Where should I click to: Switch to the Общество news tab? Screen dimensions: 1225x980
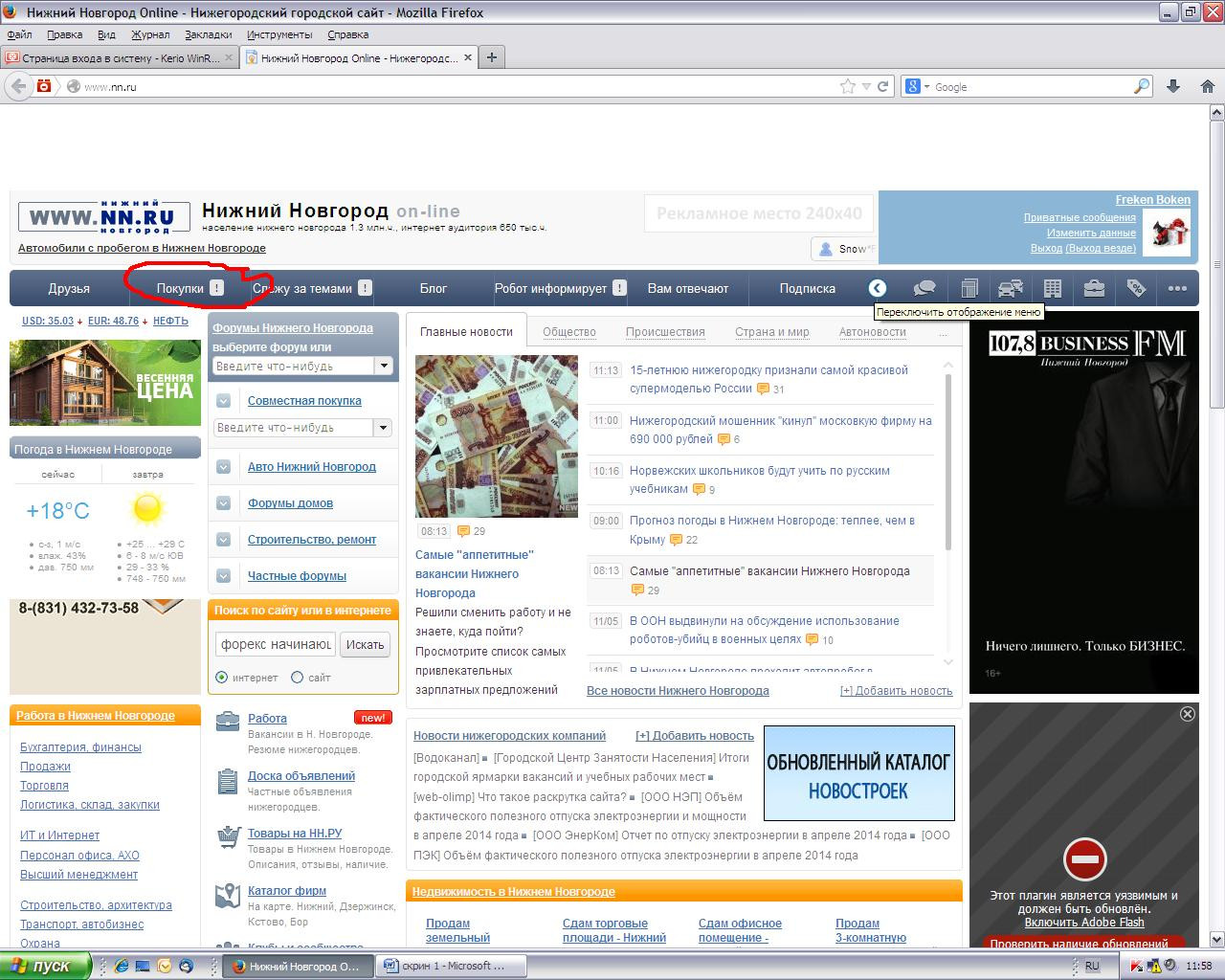click(569, 332)
